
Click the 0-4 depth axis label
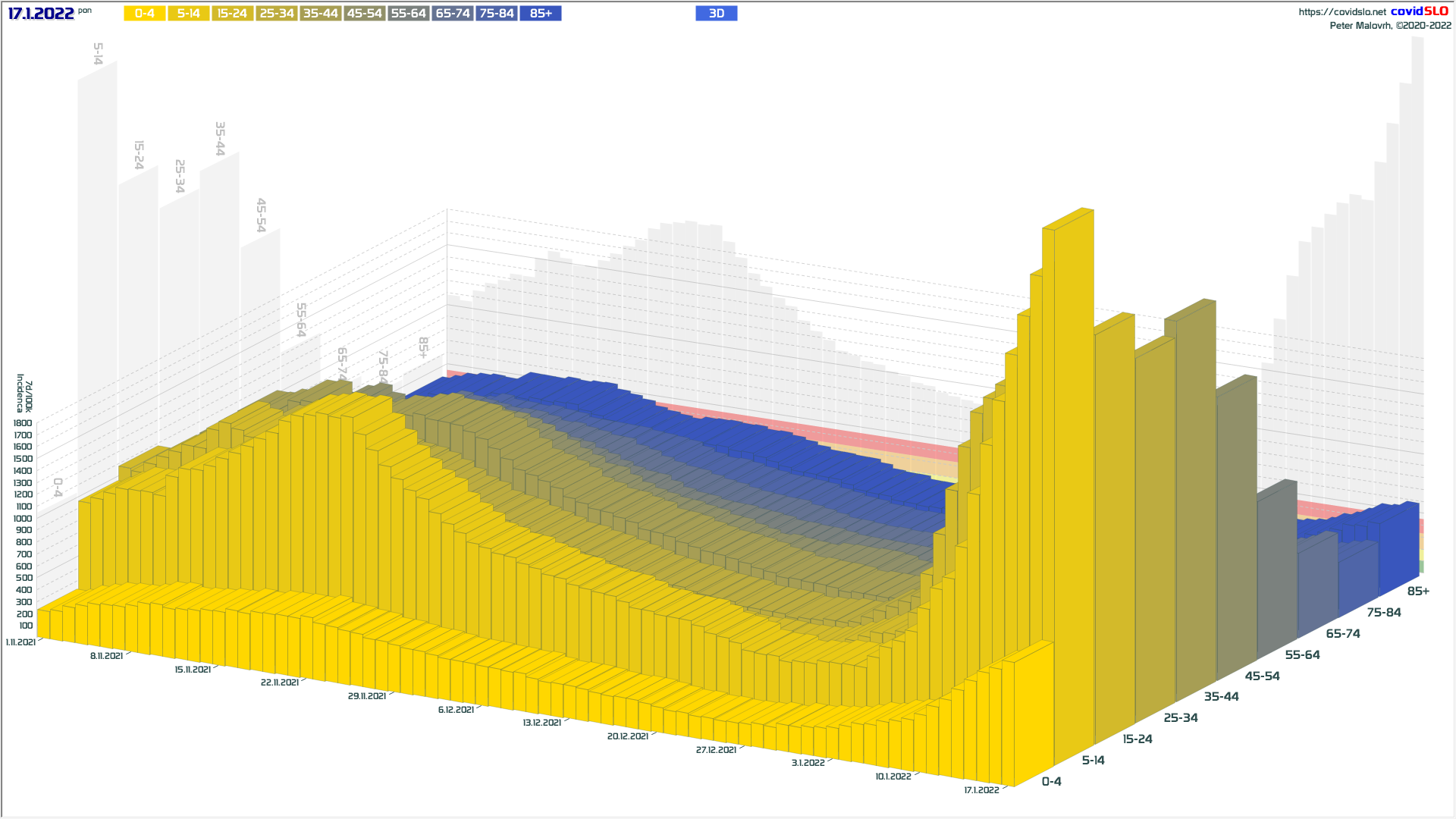pyautogui.click(x=1051, y=782)
